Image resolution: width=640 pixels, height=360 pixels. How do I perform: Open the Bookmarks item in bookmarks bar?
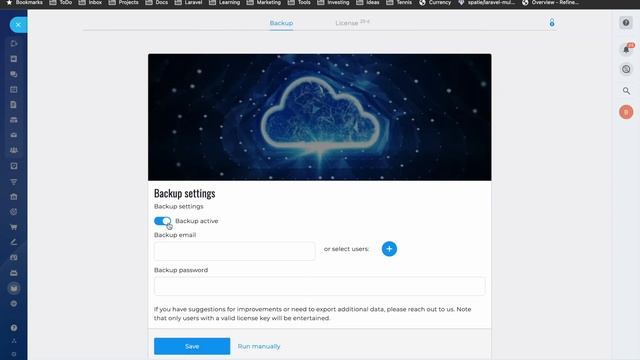(x=24, y=2)
